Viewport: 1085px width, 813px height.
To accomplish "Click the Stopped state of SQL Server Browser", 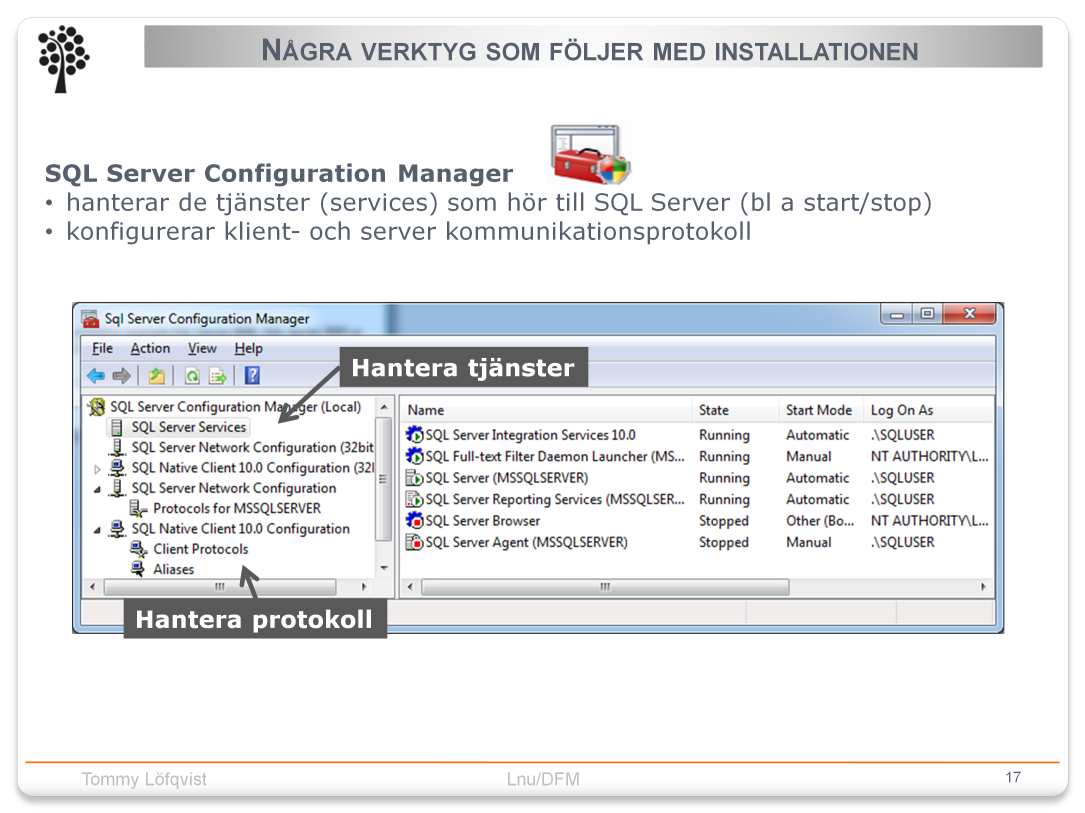I will click(x=724, y=521).
